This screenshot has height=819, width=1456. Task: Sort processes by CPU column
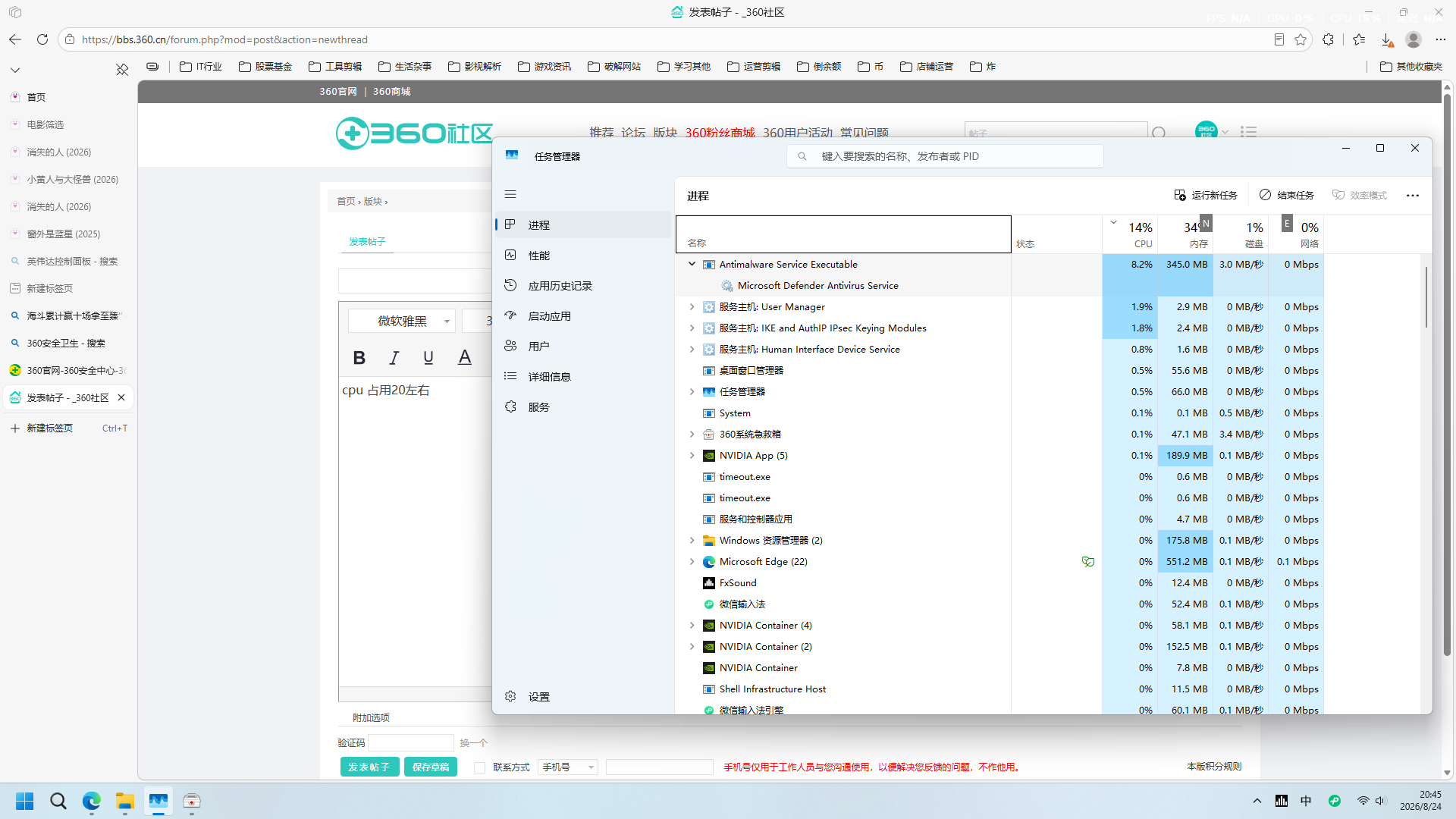(1130, 234)
